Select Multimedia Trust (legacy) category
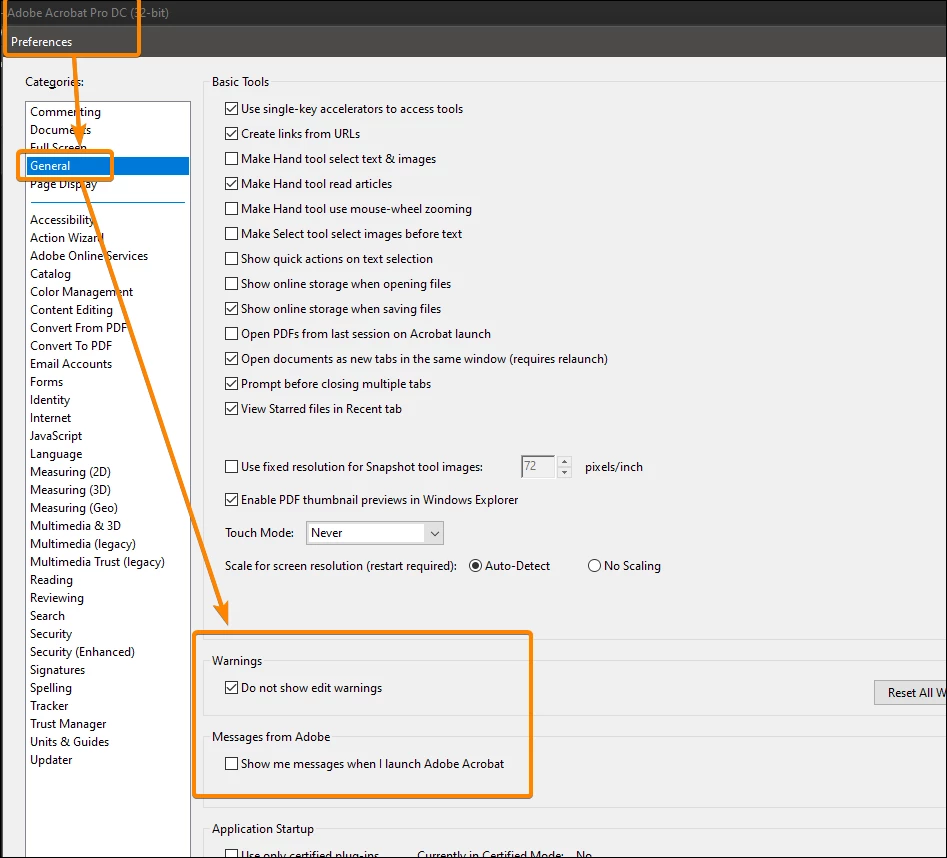The image size is (947, 858). (97, 562)
